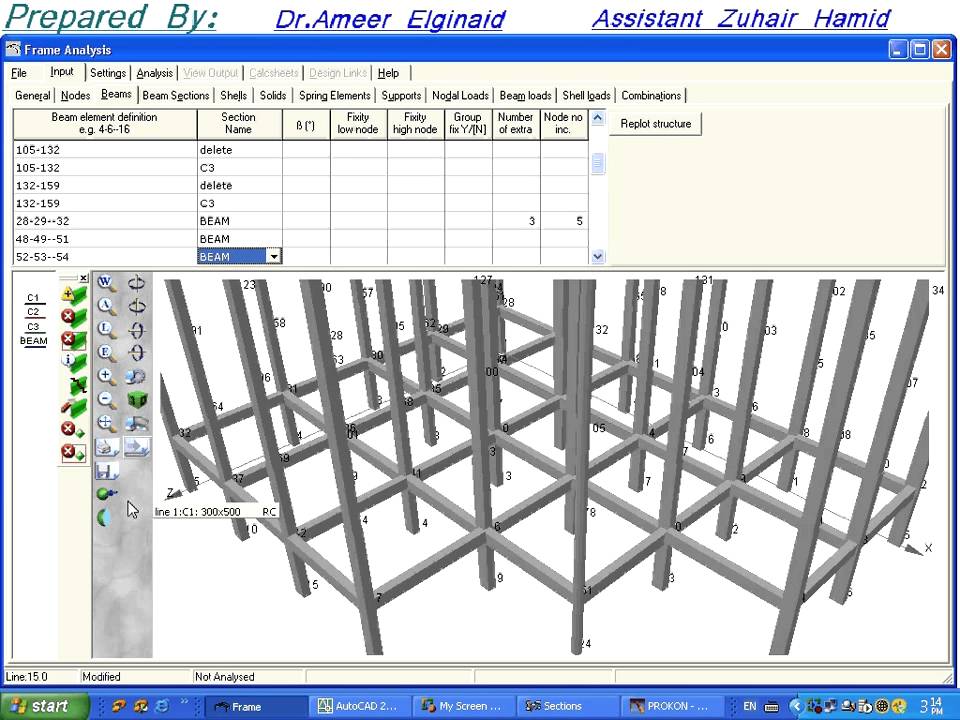Switch to the General tab
The width and height of the screenshot is (960, 720).
(32, 96)
